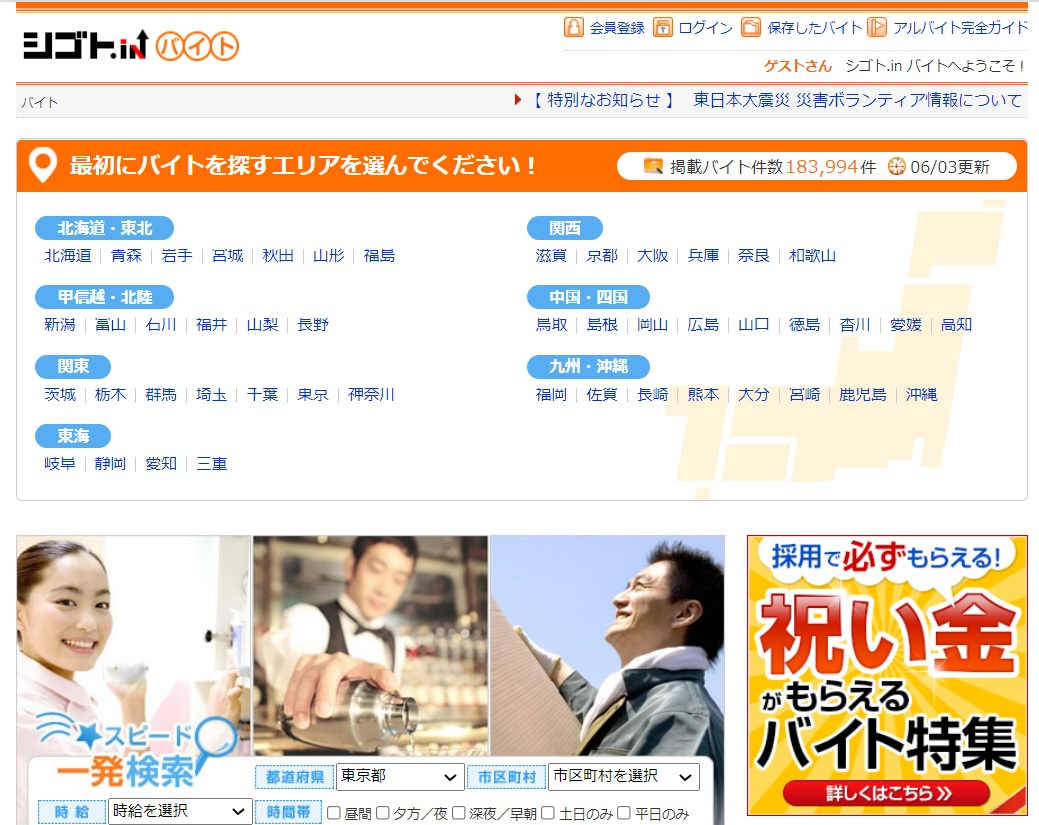This screenshot has height=825, width=1039.
Task: Click the アルバイト完全ガイド flag icon
Action: [x=877, y=27]
